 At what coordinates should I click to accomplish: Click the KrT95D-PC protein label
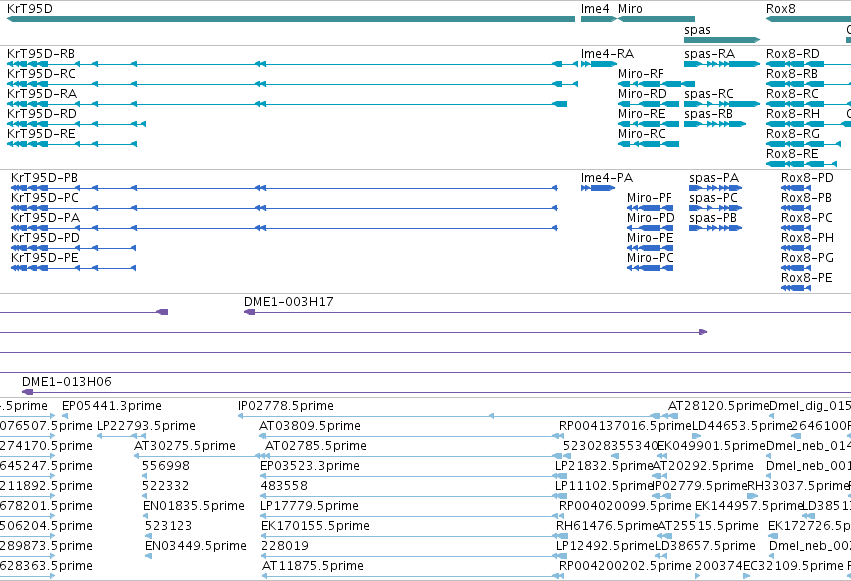[x=45, y=198]
